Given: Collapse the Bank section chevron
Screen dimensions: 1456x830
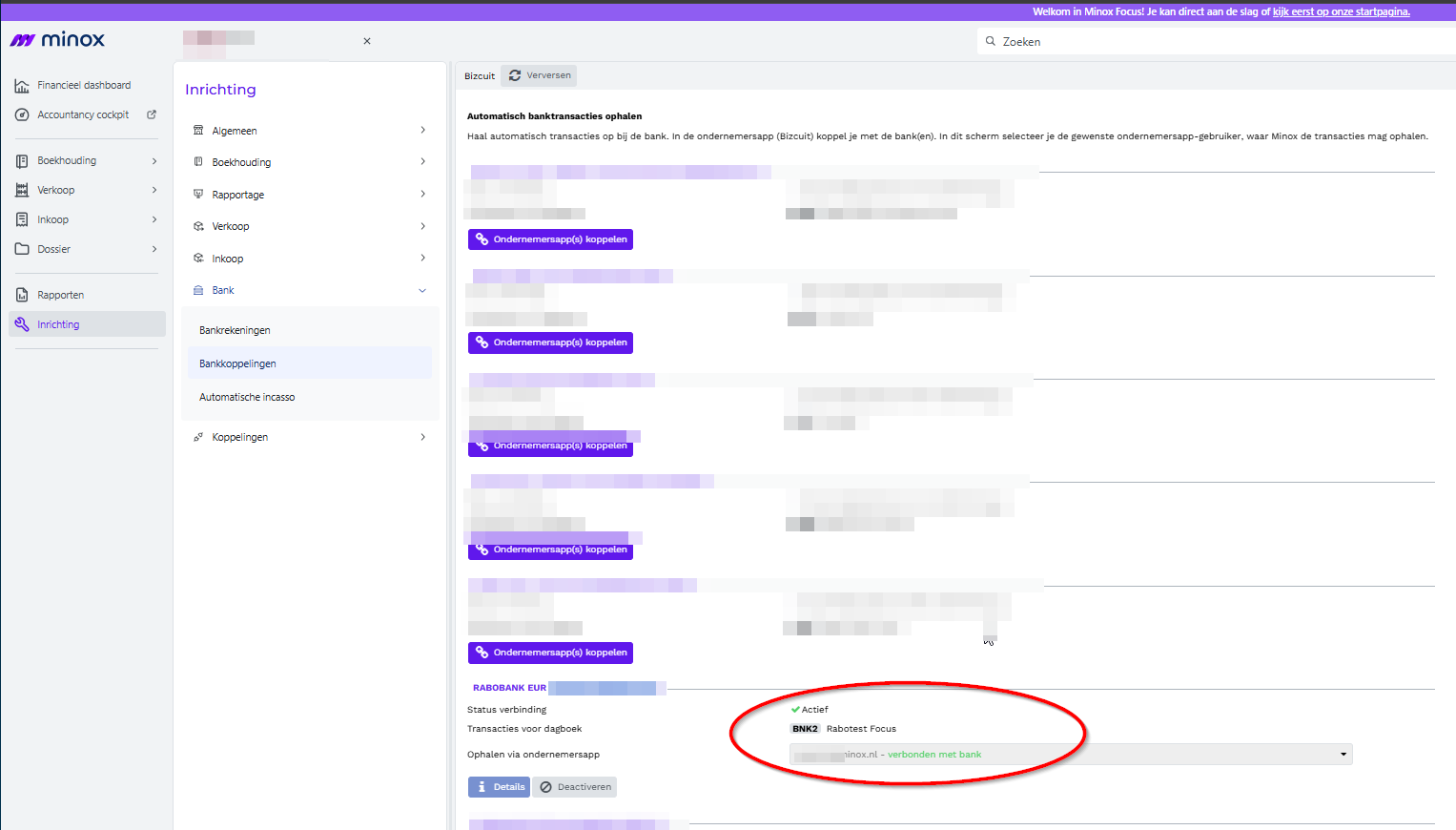Looking at the screenshot, I should point(422,290).
